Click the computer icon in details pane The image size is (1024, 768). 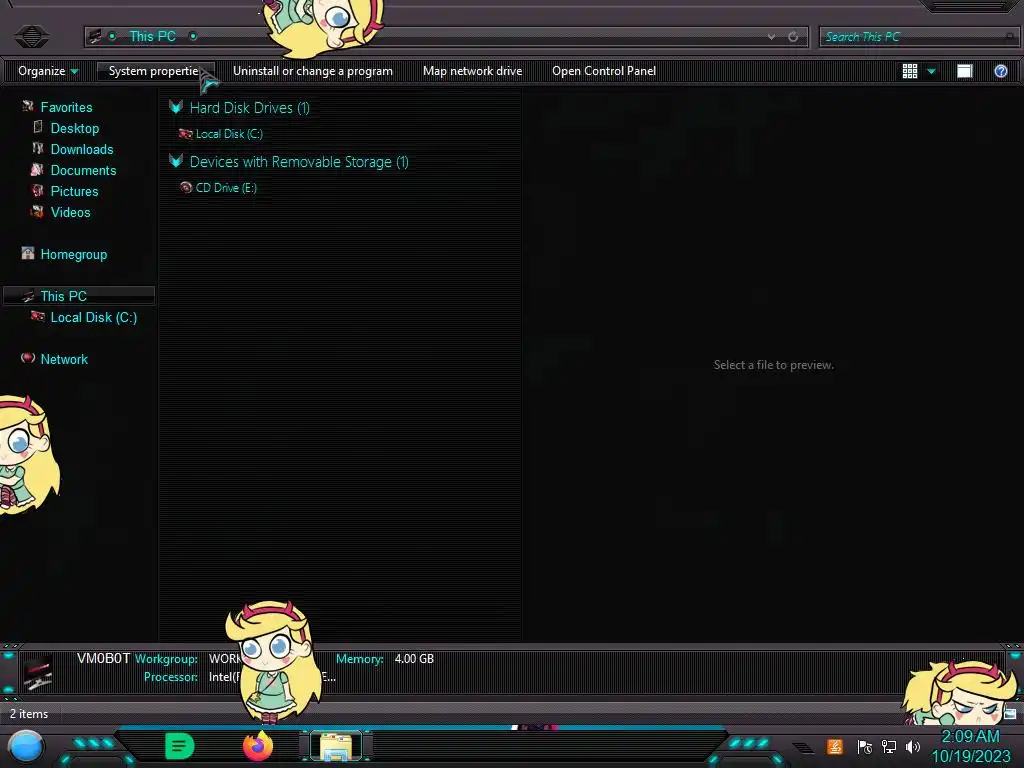point(38,673)
